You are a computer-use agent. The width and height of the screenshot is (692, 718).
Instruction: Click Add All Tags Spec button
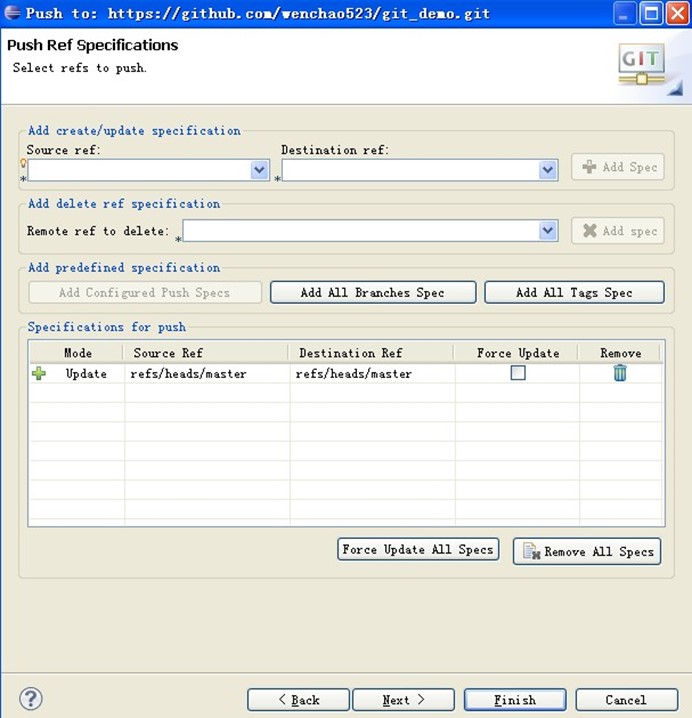[x=574, y=292]
